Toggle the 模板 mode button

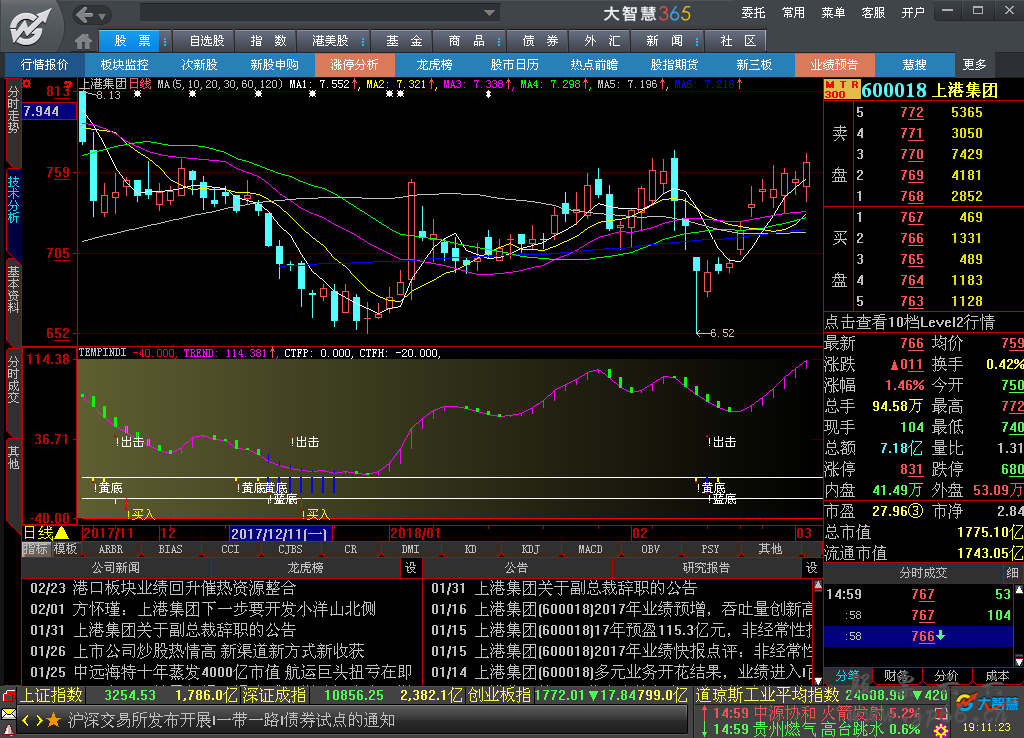click(x=65, y=549)
